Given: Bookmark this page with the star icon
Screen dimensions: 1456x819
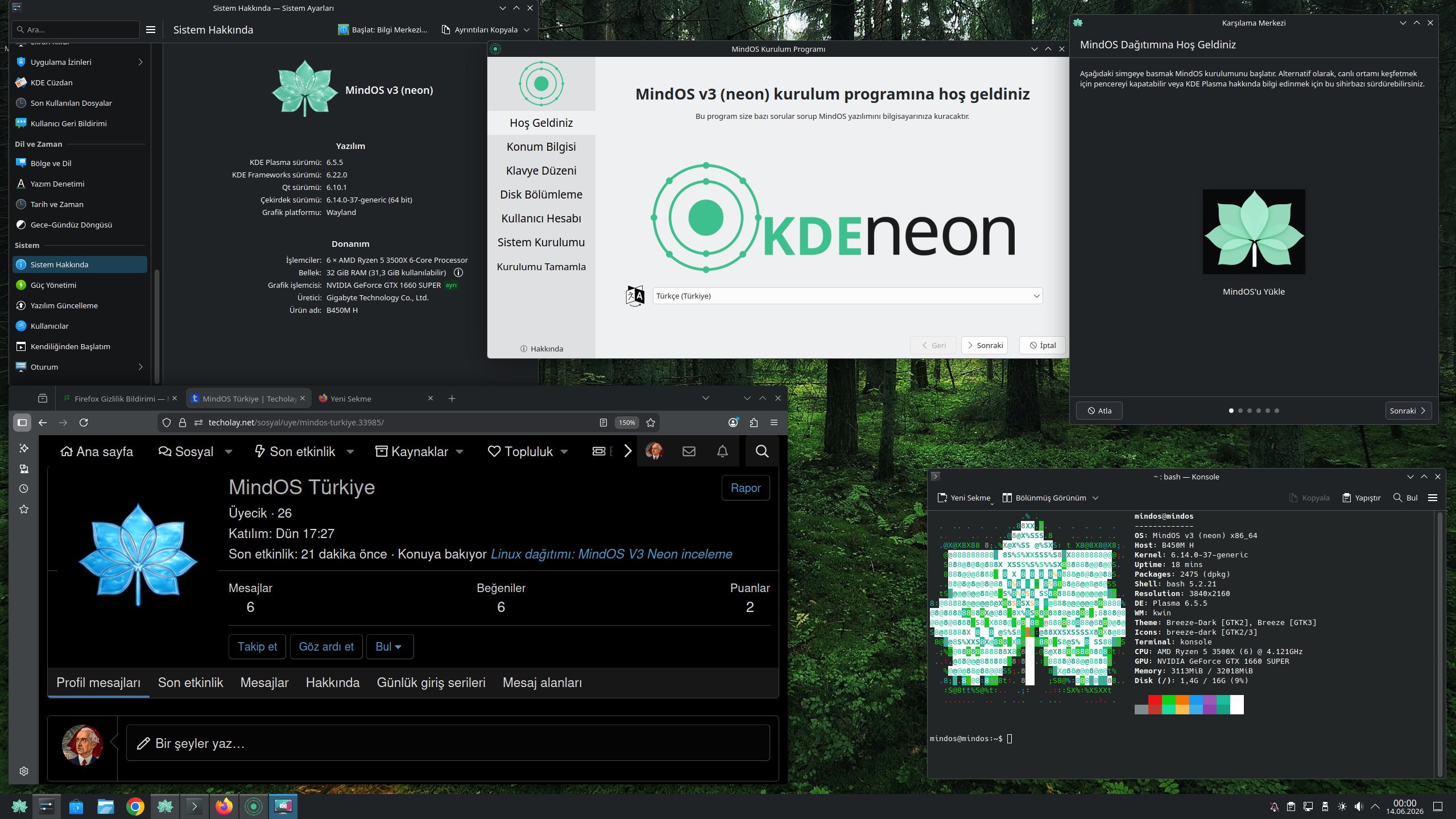Looking at the screenshot, I should point(651,423).
